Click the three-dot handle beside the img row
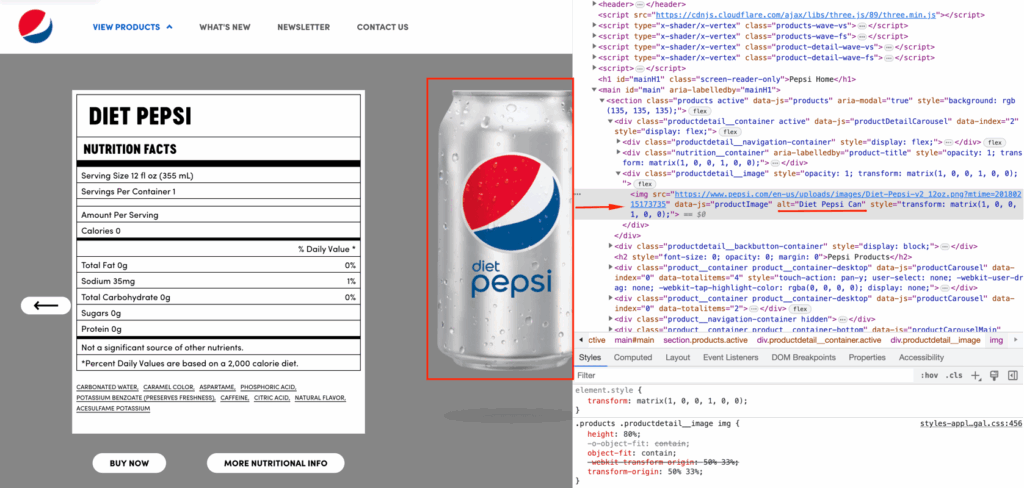Image resolution: width=1024 pixels, height=488 pixels. [x=577, y=195]
